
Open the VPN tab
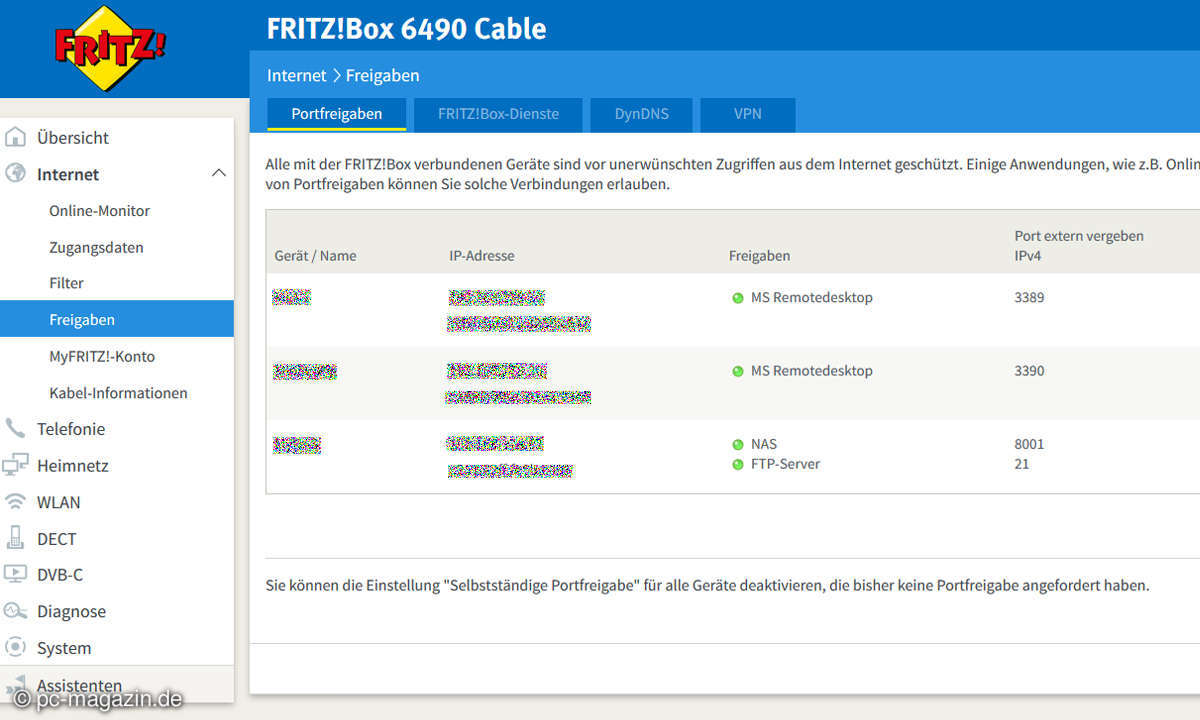coord(748,114)
